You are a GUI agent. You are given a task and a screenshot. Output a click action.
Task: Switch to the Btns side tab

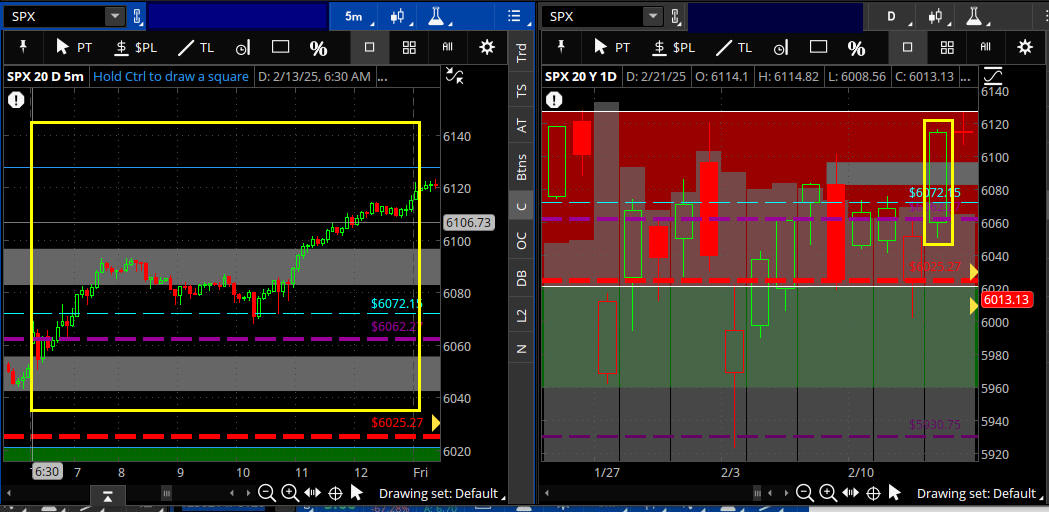tap(521, 166)
